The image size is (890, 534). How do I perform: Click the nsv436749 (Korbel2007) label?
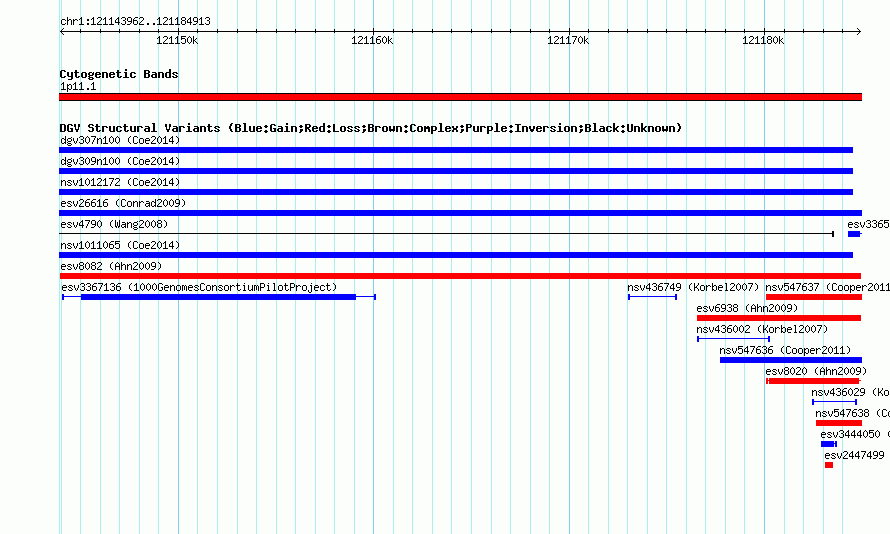pyautogui.click(x=693, y=287)
